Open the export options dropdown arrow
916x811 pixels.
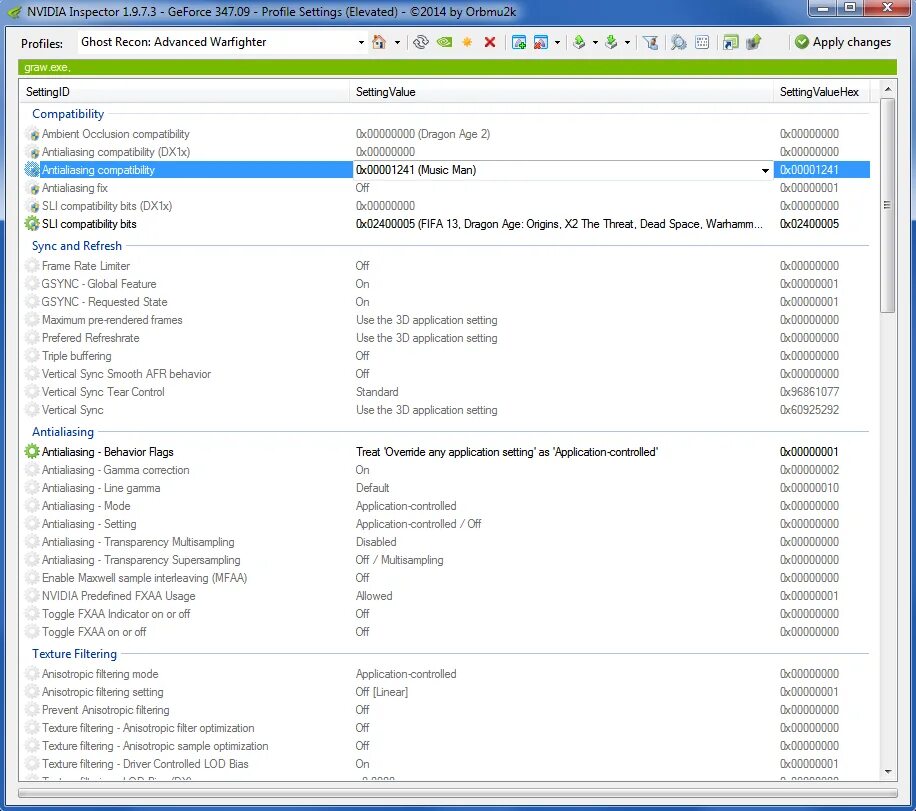(595, 43)
